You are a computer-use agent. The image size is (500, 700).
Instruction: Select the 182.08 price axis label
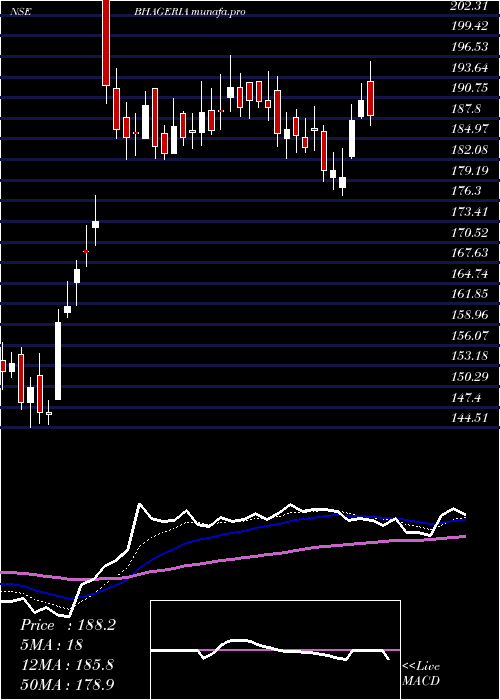471,150
